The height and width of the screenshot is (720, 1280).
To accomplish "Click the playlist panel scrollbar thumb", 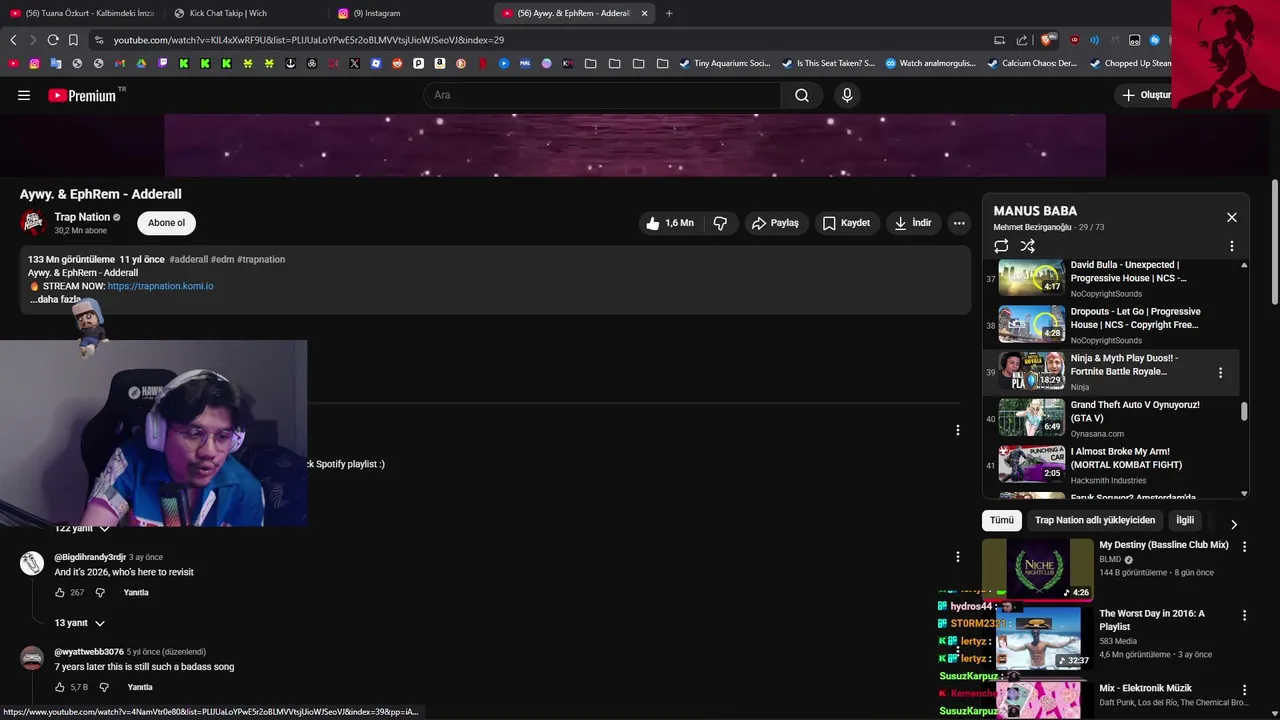I will pos(1244,411).
